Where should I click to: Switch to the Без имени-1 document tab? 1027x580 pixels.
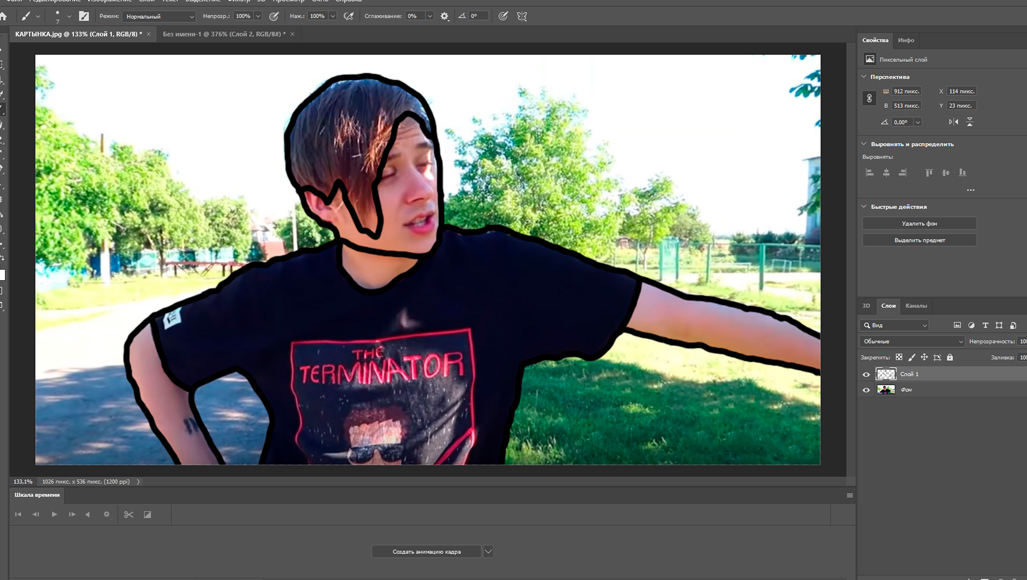pos(224,34)
